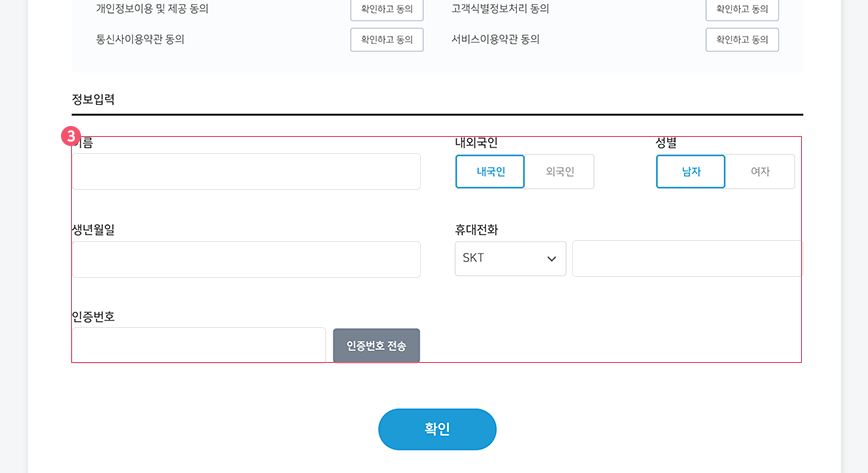This screenshot has height=473, width=868.
Task: Open the SKT carrier dropdown
Action: point(510,259)
